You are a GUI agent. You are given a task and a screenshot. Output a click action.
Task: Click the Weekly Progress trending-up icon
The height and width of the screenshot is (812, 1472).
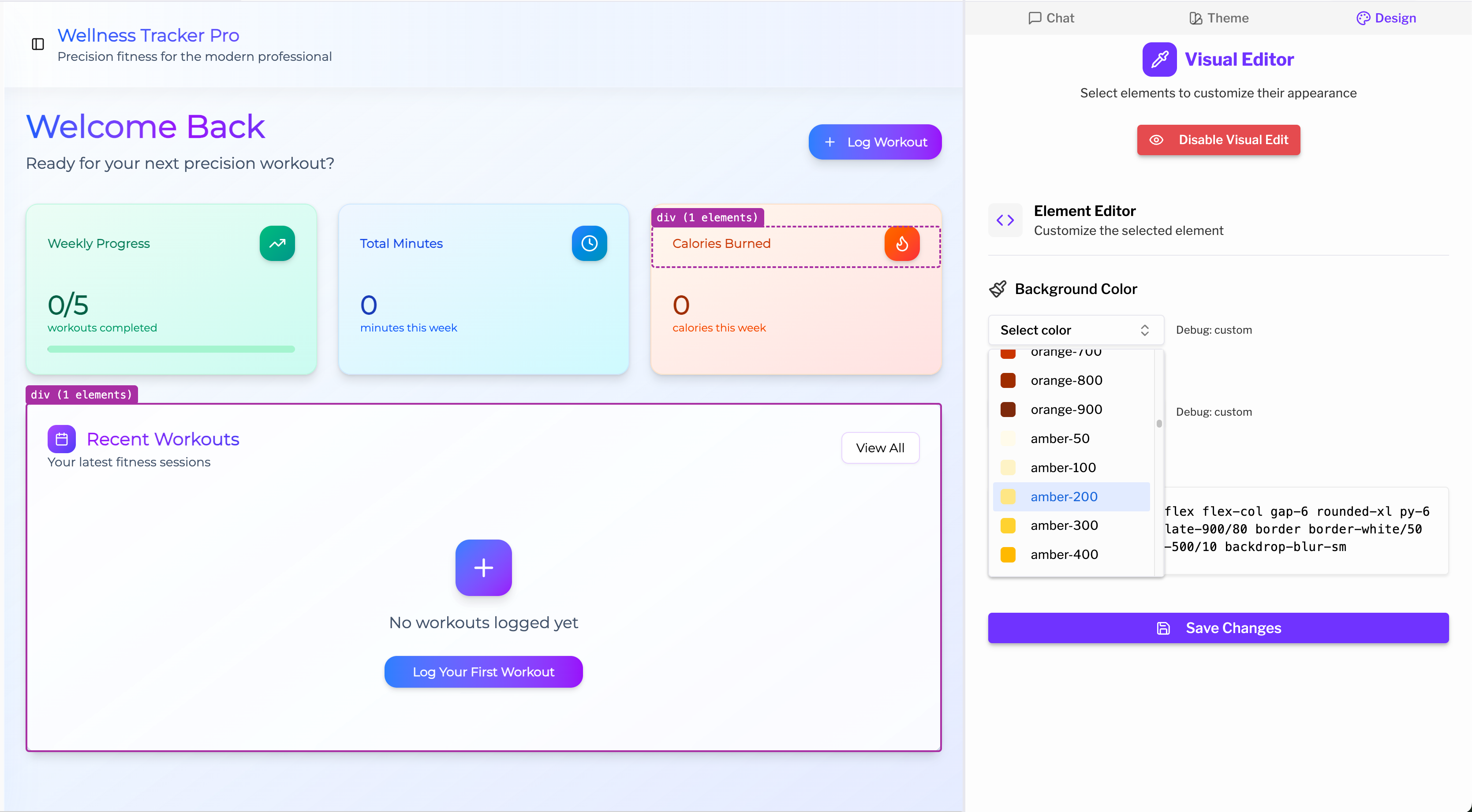pos(277,243)
